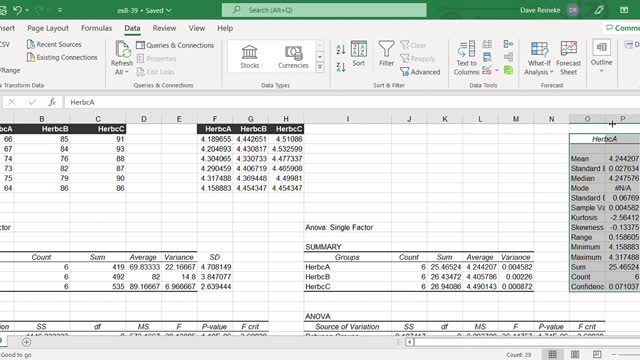Click cell with HerbcB header in column G
This screenshot has width=640, height=360.
(251, 129)
